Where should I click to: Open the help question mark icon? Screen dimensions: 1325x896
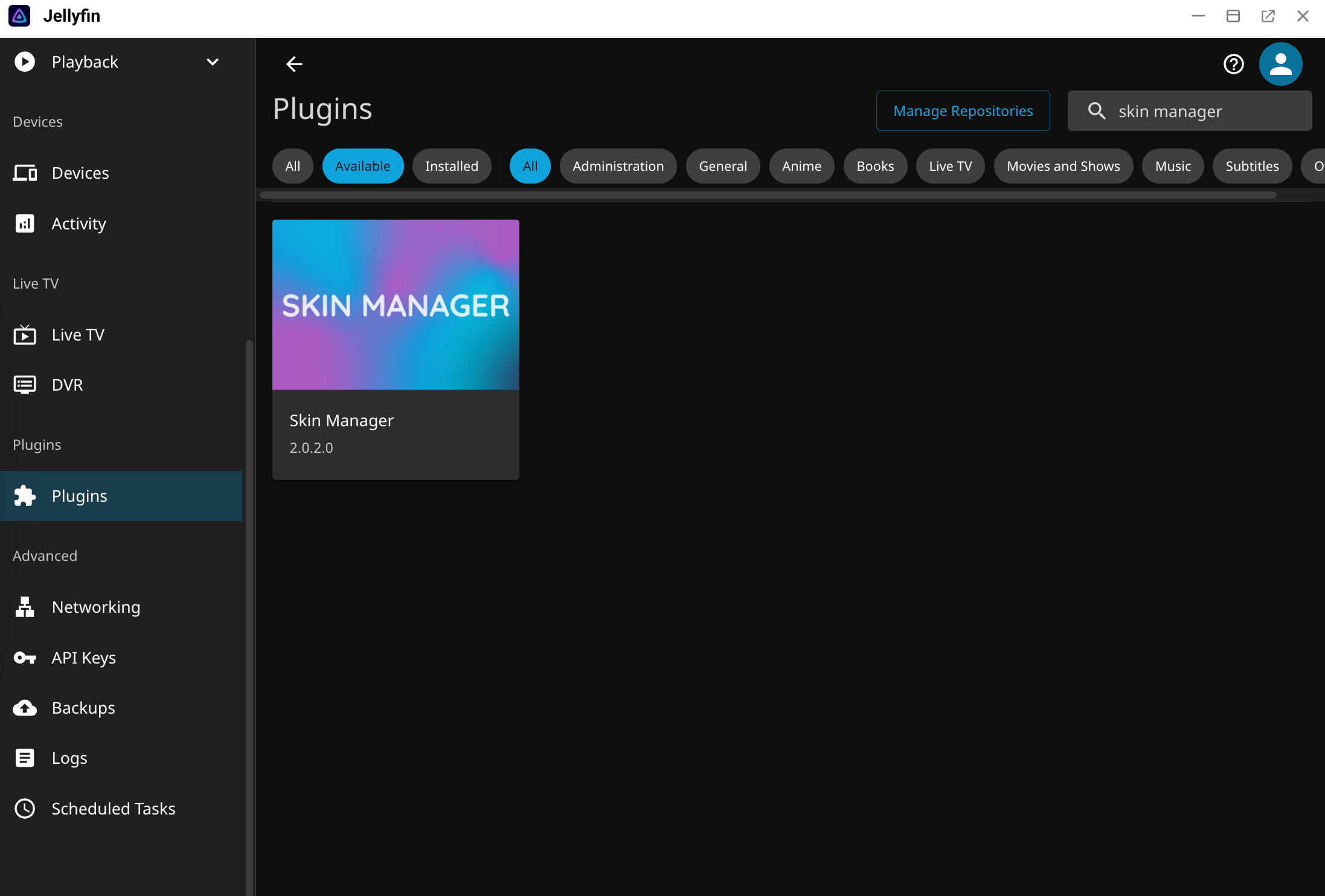coord(1234,64)
